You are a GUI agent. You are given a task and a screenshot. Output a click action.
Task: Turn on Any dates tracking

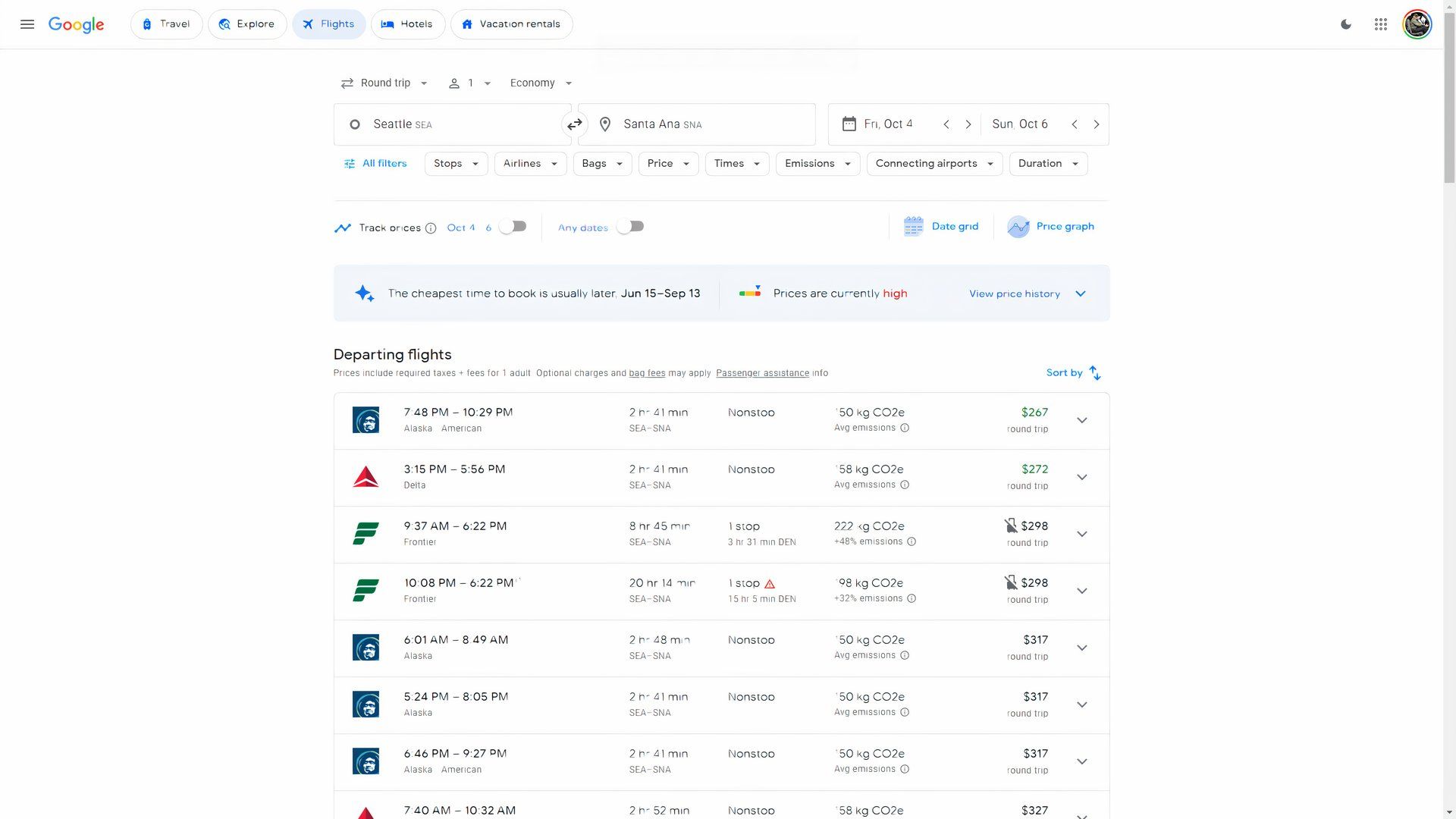click(630, 227)
